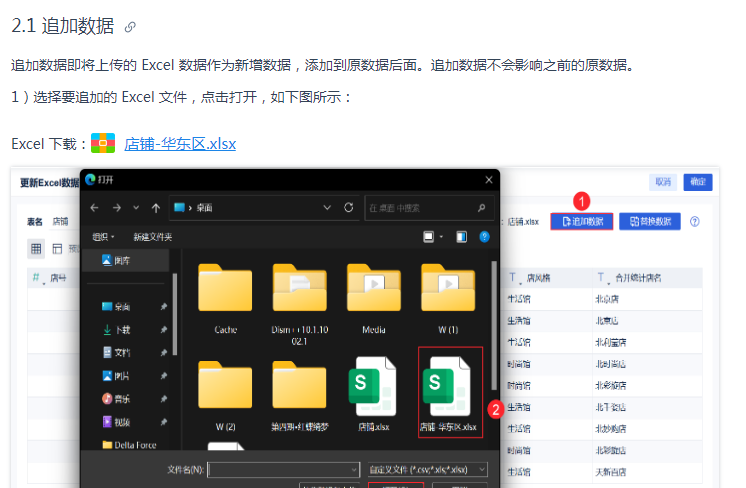Unpin 文档 using its pin icon
Screen dimensions: 746x488
pos(164,352)
